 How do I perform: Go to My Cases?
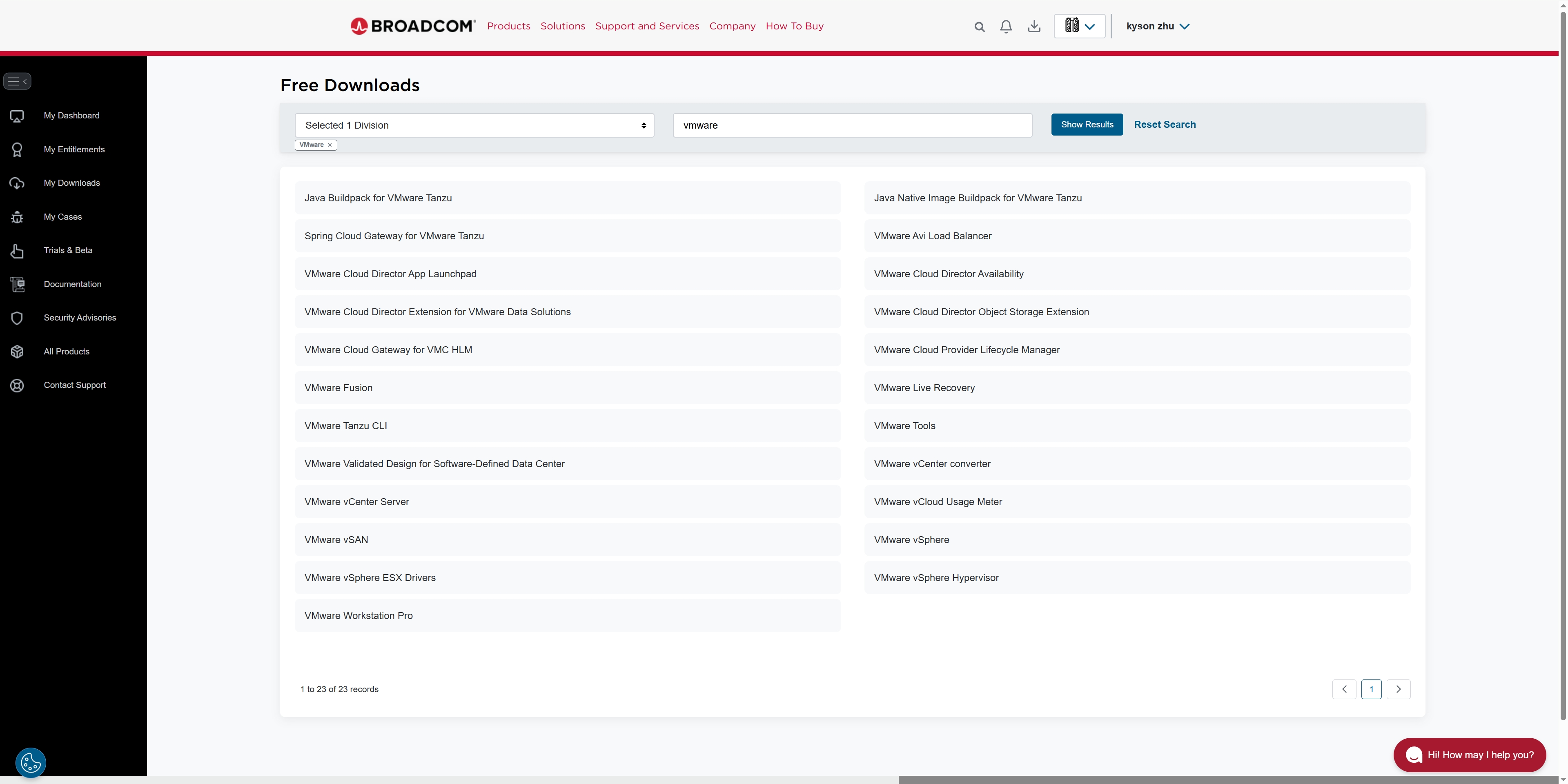click(x=63, y=217)
